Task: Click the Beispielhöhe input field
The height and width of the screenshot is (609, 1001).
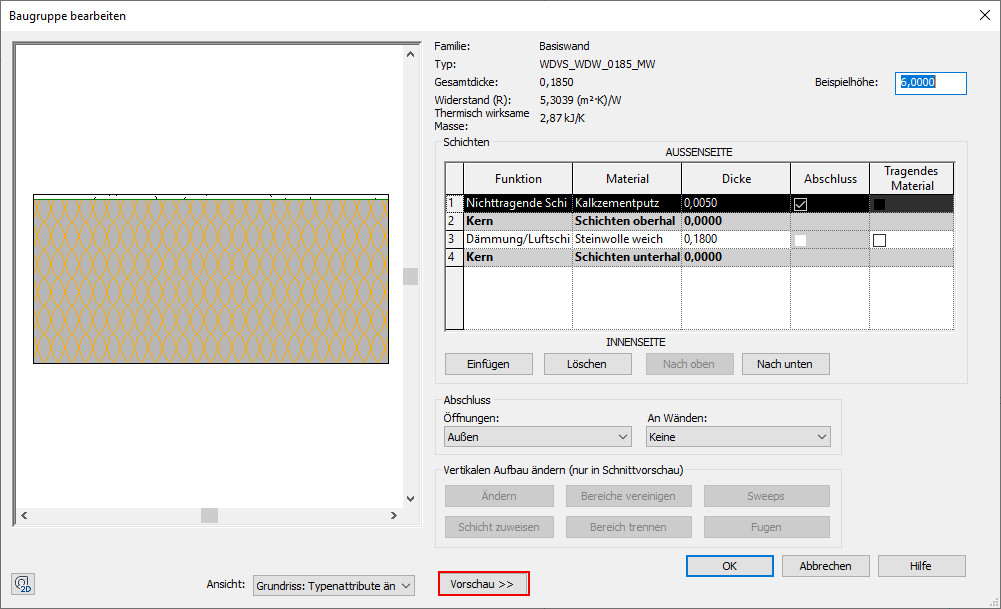Action: [931, 83]
